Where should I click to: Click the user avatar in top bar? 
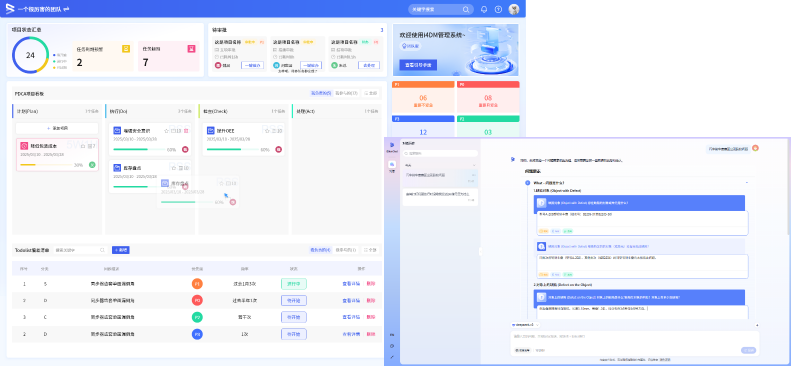point(514,10)
